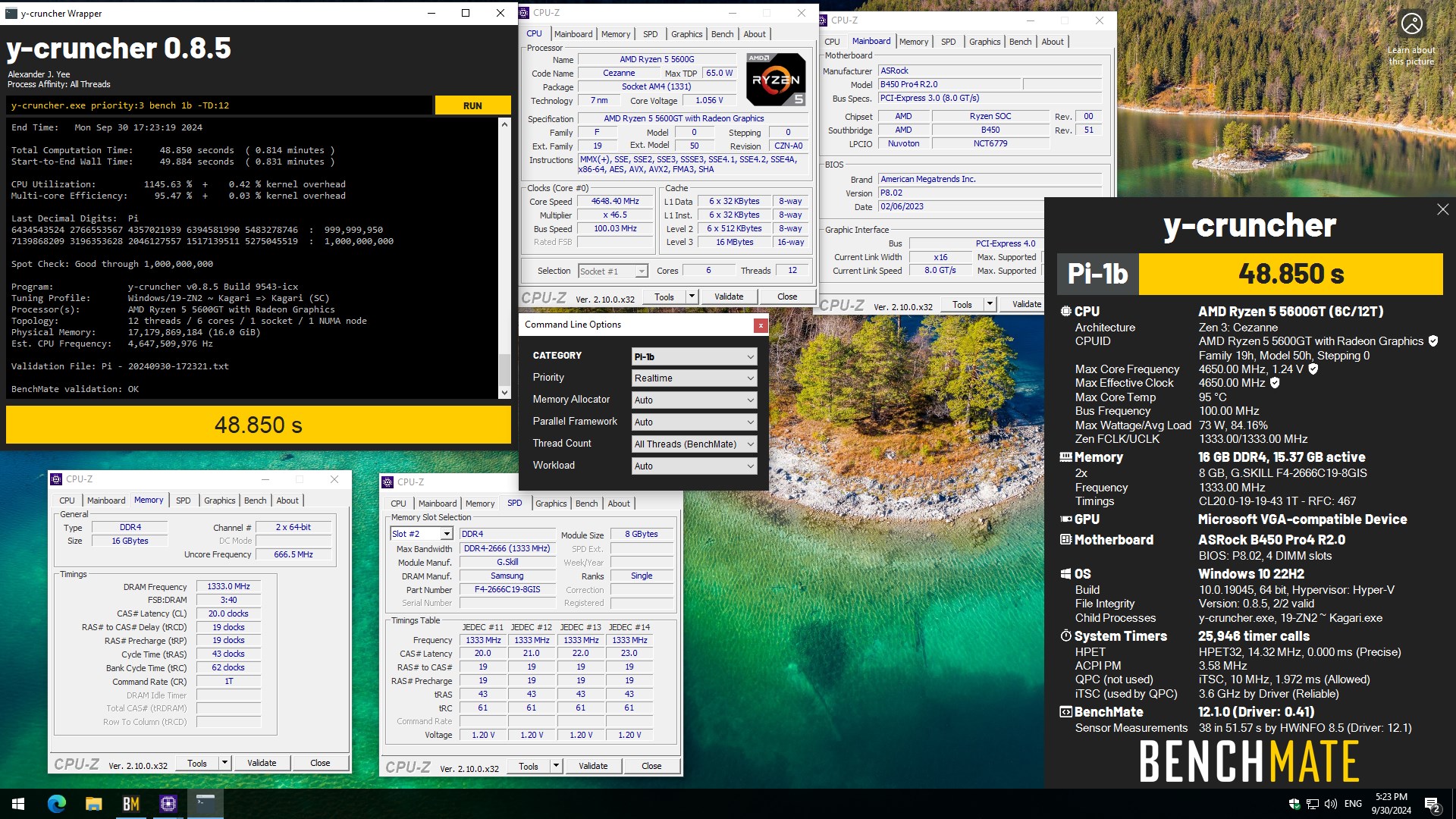Open the Priority dropdown set to Realtime
1456x819 pixels.
694,378
